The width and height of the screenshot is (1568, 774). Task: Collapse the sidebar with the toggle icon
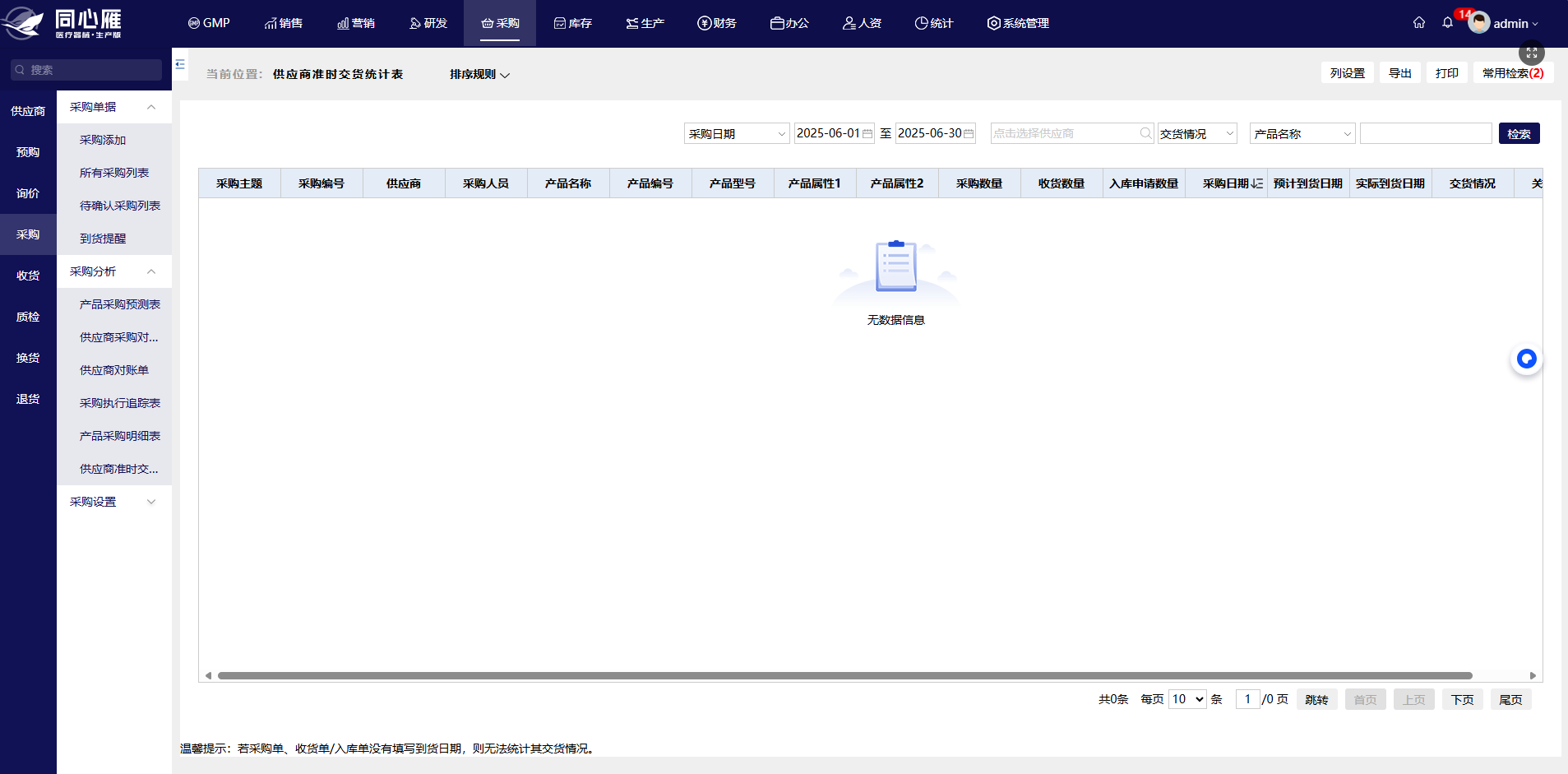(180, 64)
